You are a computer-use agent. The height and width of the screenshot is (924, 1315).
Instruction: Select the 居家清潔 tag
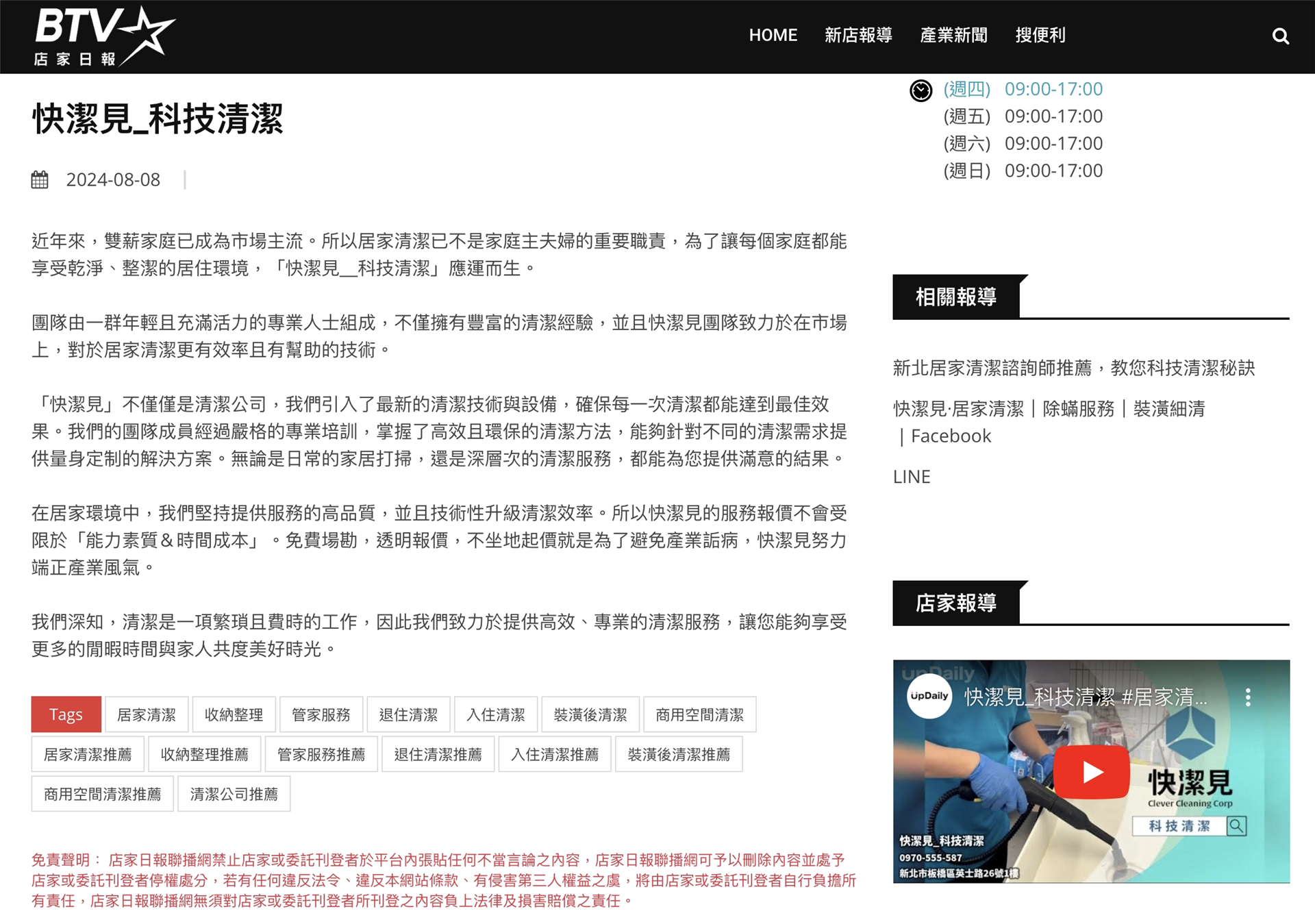(x=146, y=714)
